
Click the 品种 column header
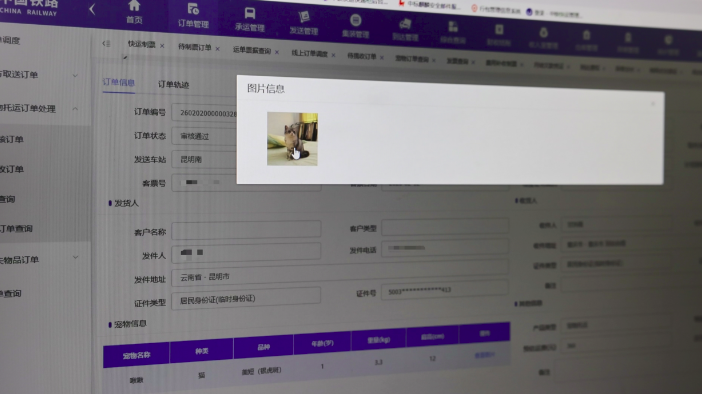click(263, 347)
